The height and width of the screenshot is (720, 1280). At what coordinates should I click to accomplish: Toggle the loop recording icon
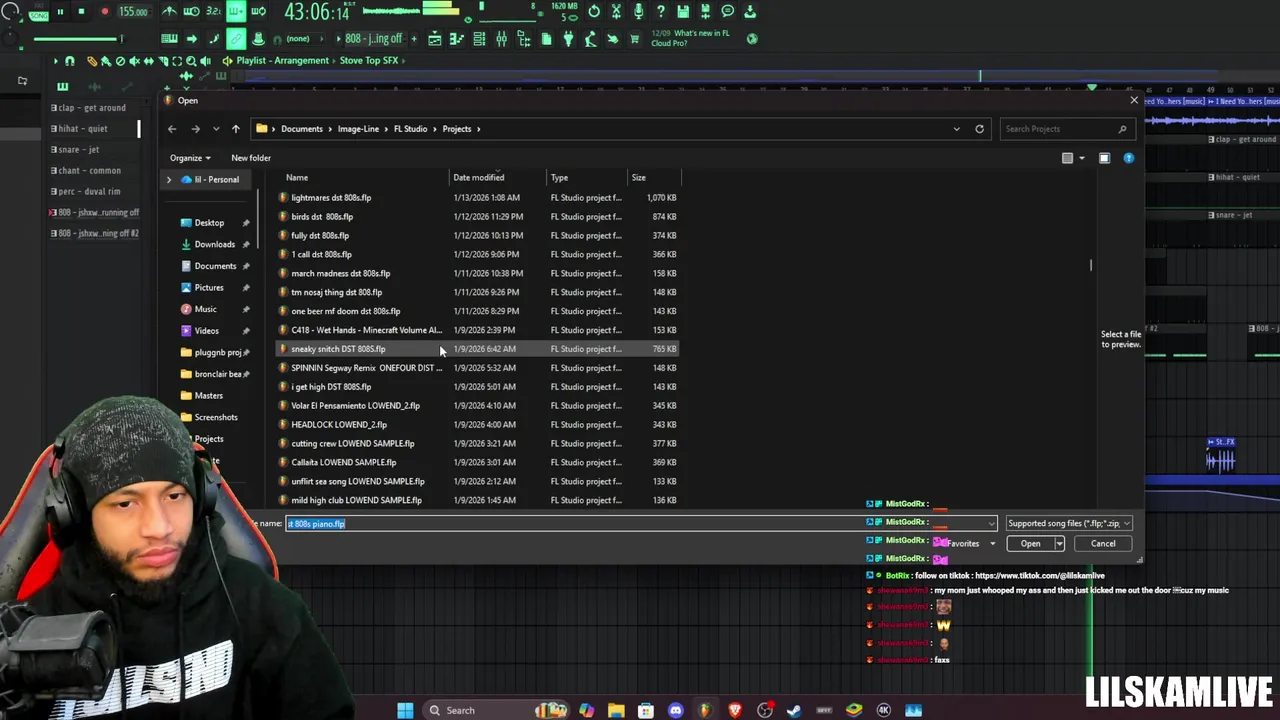click(258, 12)
